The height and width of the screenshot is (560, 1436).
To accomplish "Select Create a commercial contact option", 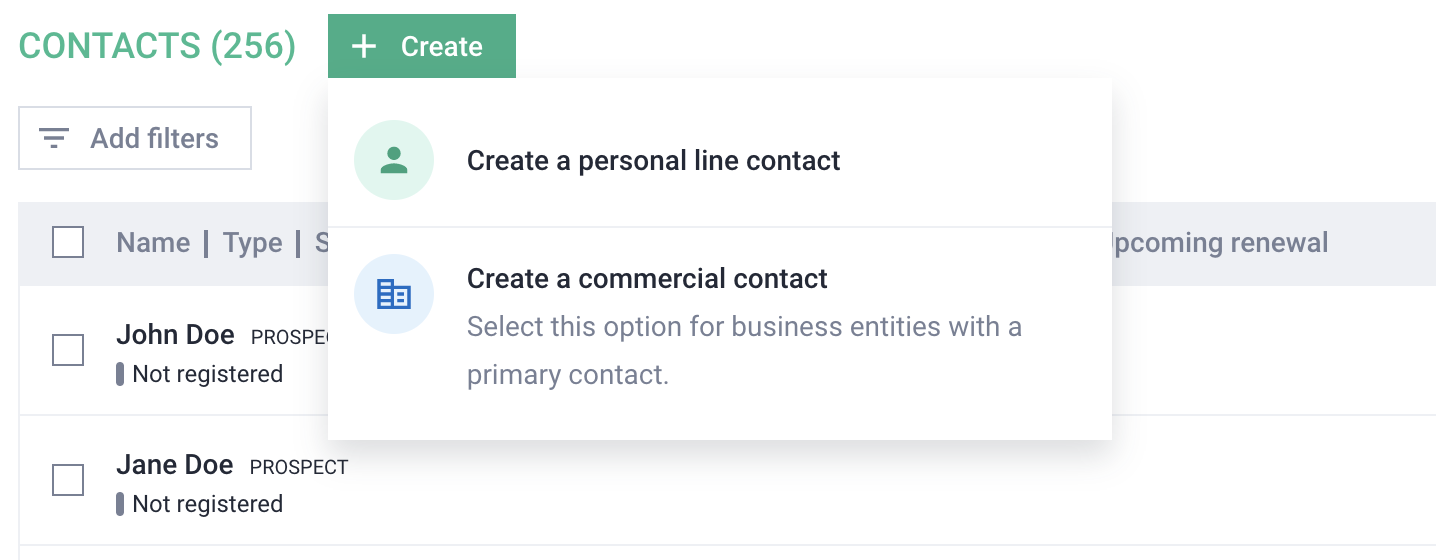I will 647,279.
